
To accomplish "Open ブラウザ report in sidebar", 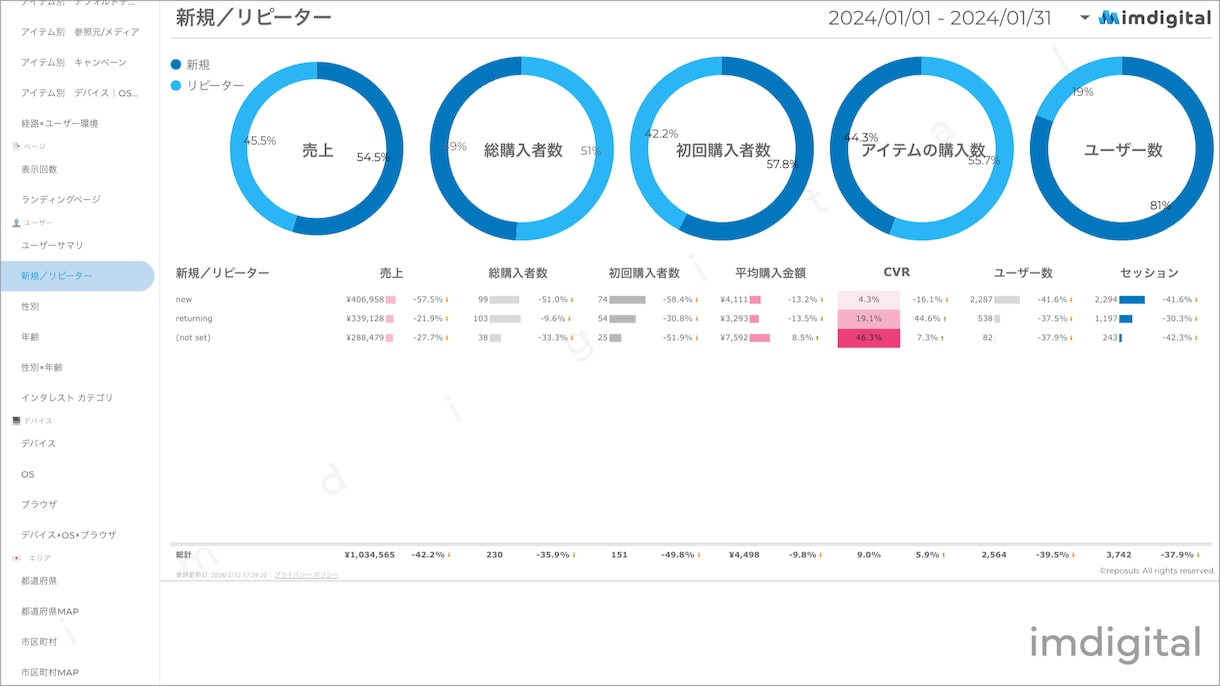I will [x=40, y=504].
